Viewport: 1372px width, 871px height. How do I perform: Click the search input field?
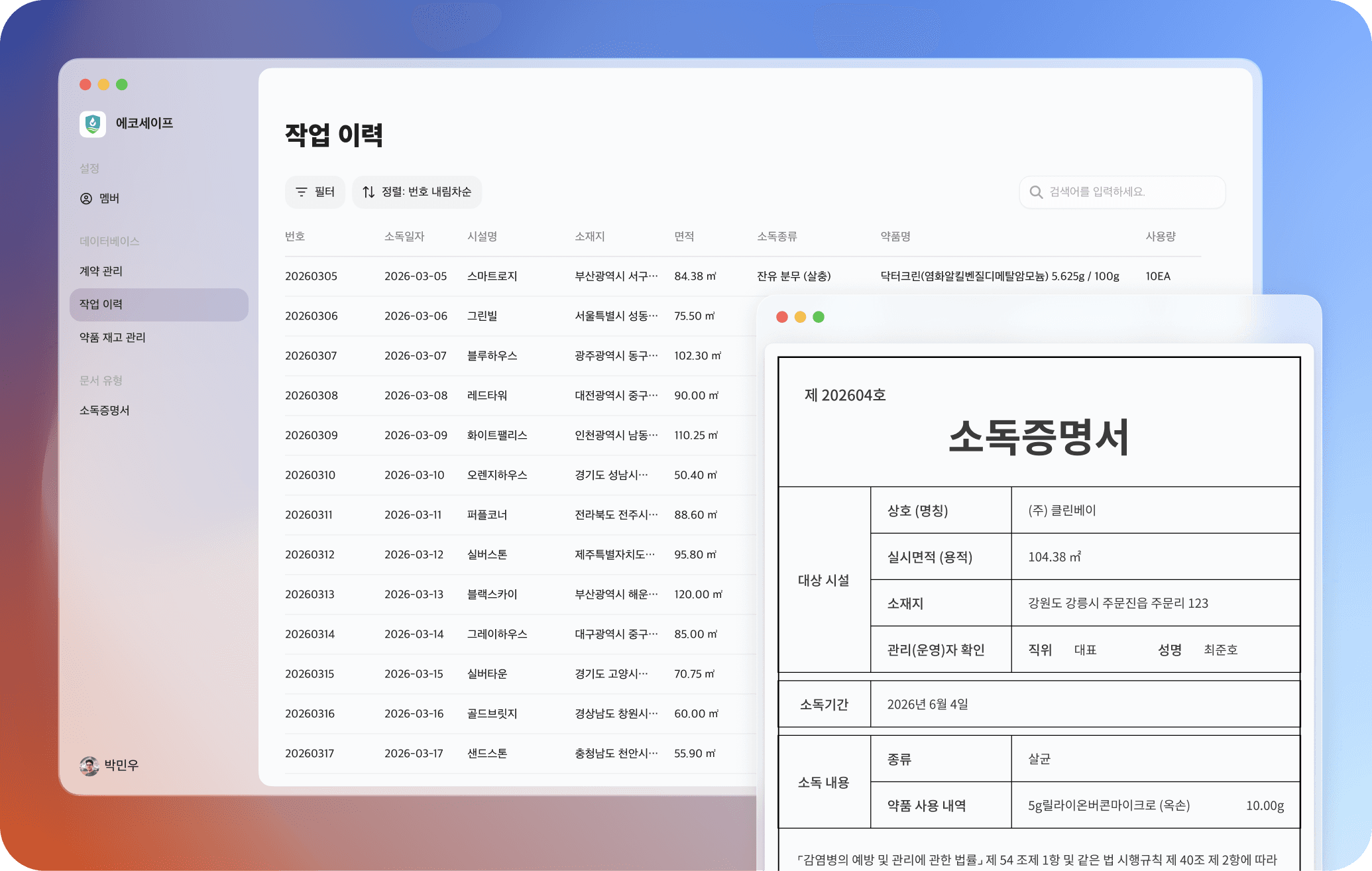click(x=1127, y=192)
